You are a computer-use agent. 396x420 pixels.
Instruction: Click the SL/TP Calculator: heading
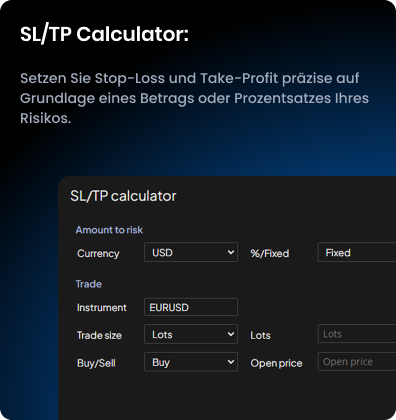point(104,34)
